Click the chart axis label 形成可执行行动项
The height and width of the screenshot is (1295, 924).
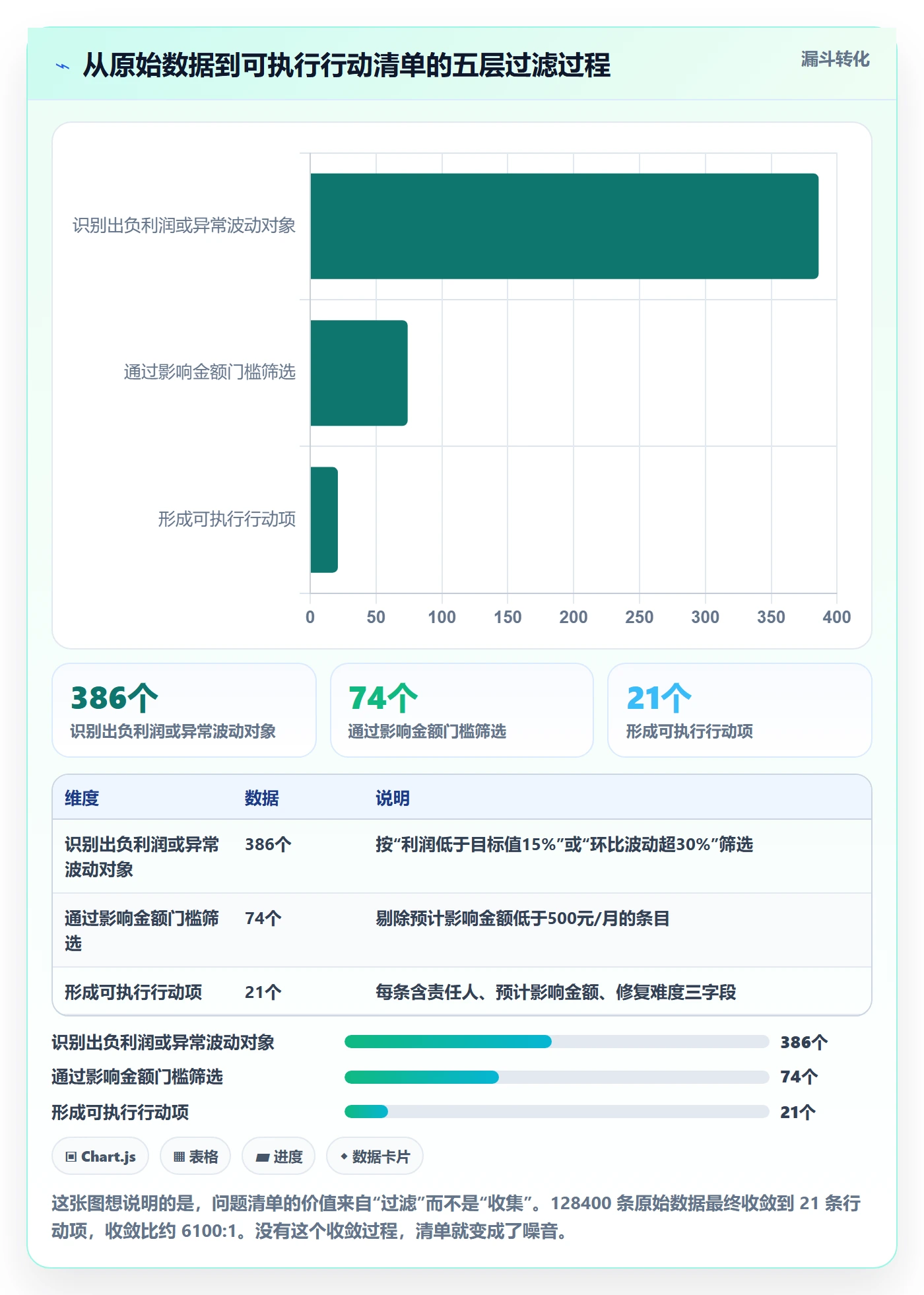[227, 519]
